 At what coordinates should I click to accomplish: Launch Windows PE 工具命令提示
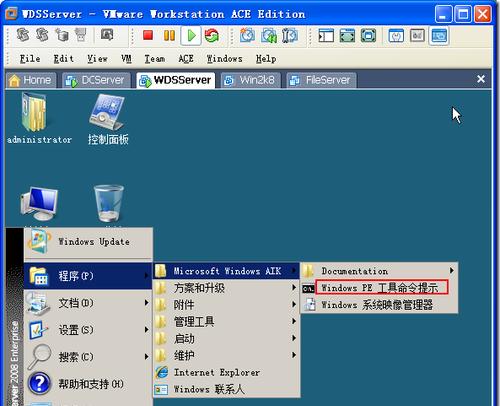[379, 288]
